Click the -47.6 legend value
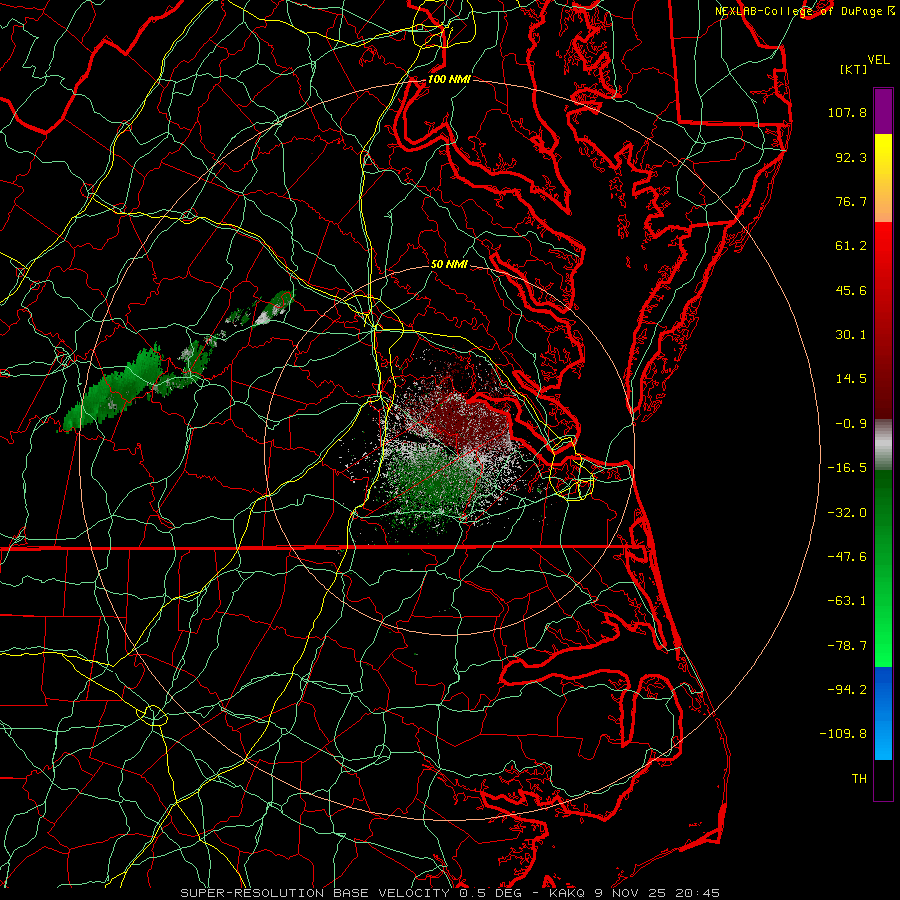The width and height of the screenshot is (900, 900). [847, 557]
